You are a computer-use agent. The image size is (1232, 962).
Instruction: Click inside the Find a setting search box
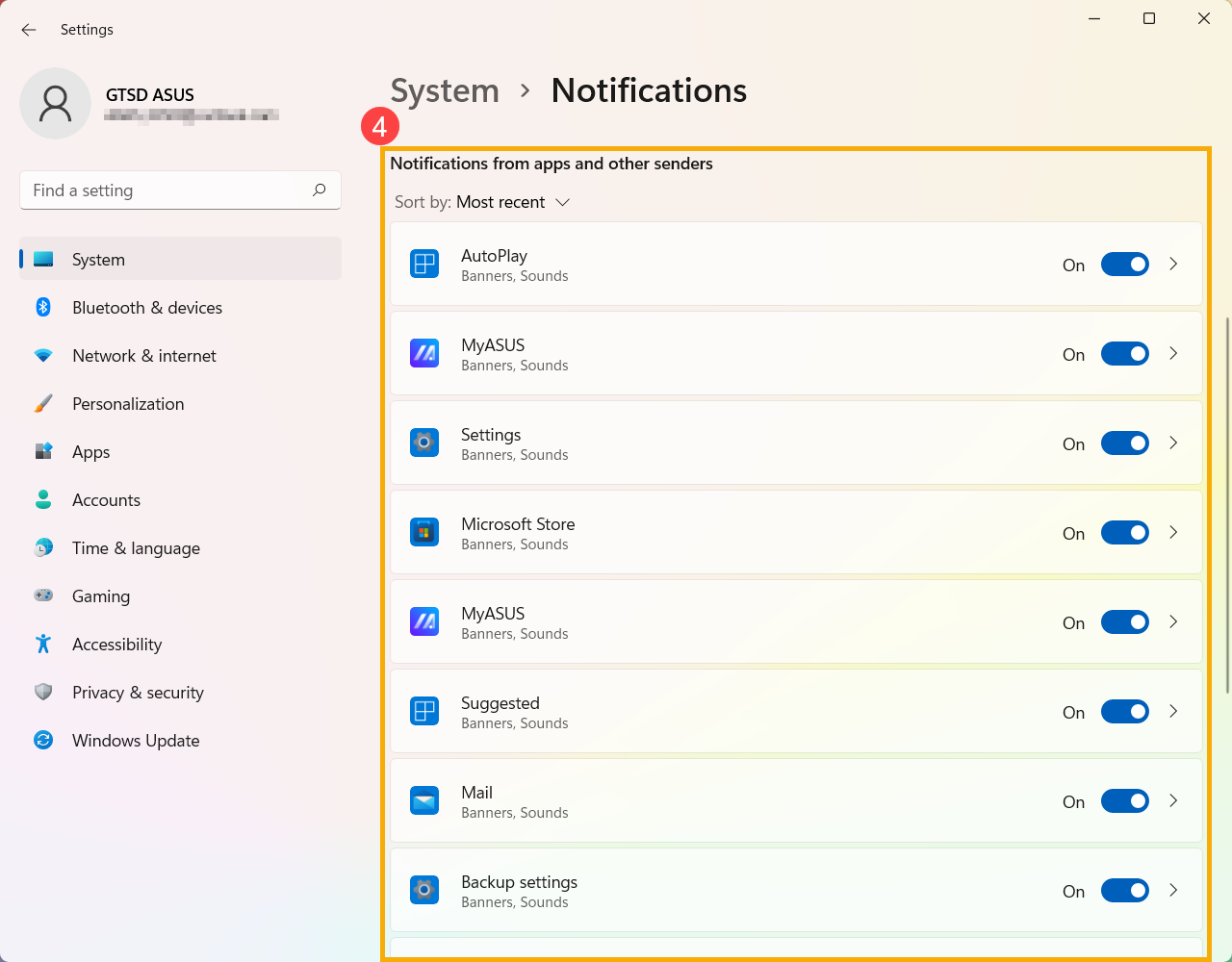[x=164, y=190]
